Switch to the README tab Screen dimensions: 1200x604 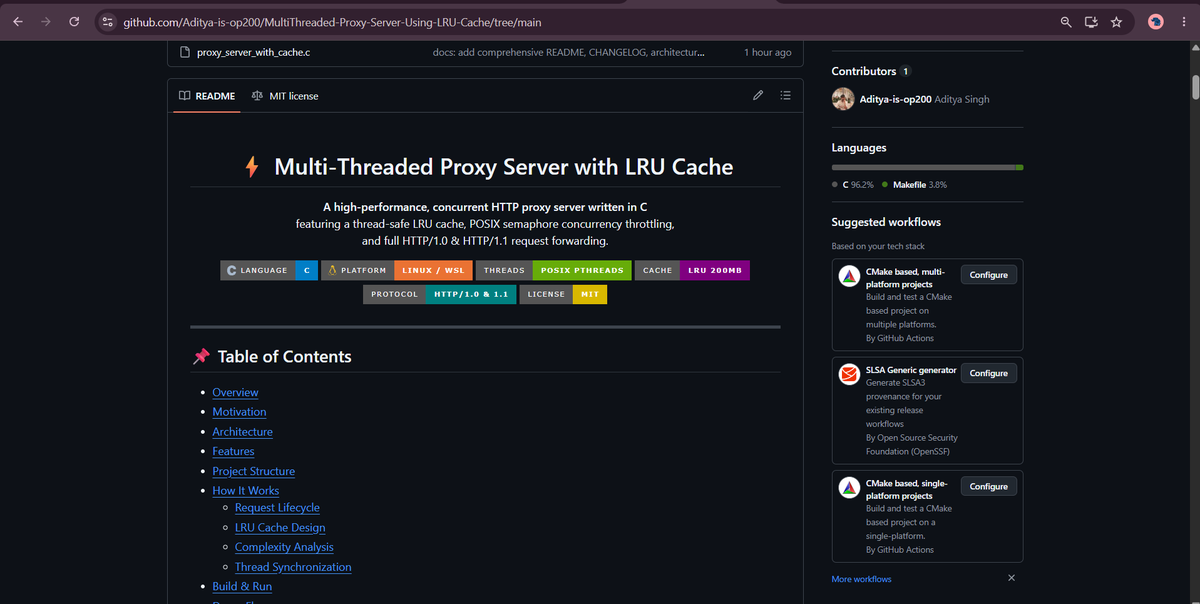(207, 96)
